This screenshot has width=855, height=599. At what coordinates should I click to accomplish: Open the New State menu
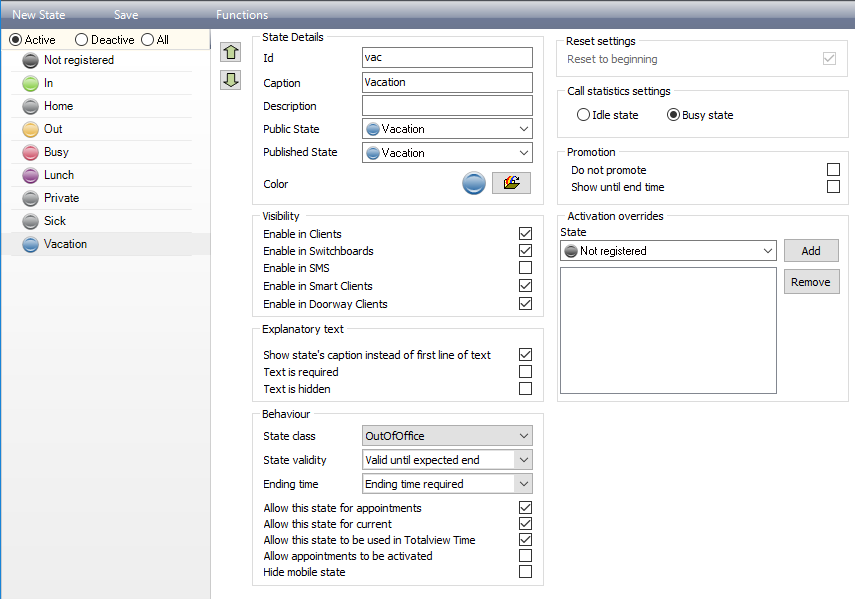point(39,15)
